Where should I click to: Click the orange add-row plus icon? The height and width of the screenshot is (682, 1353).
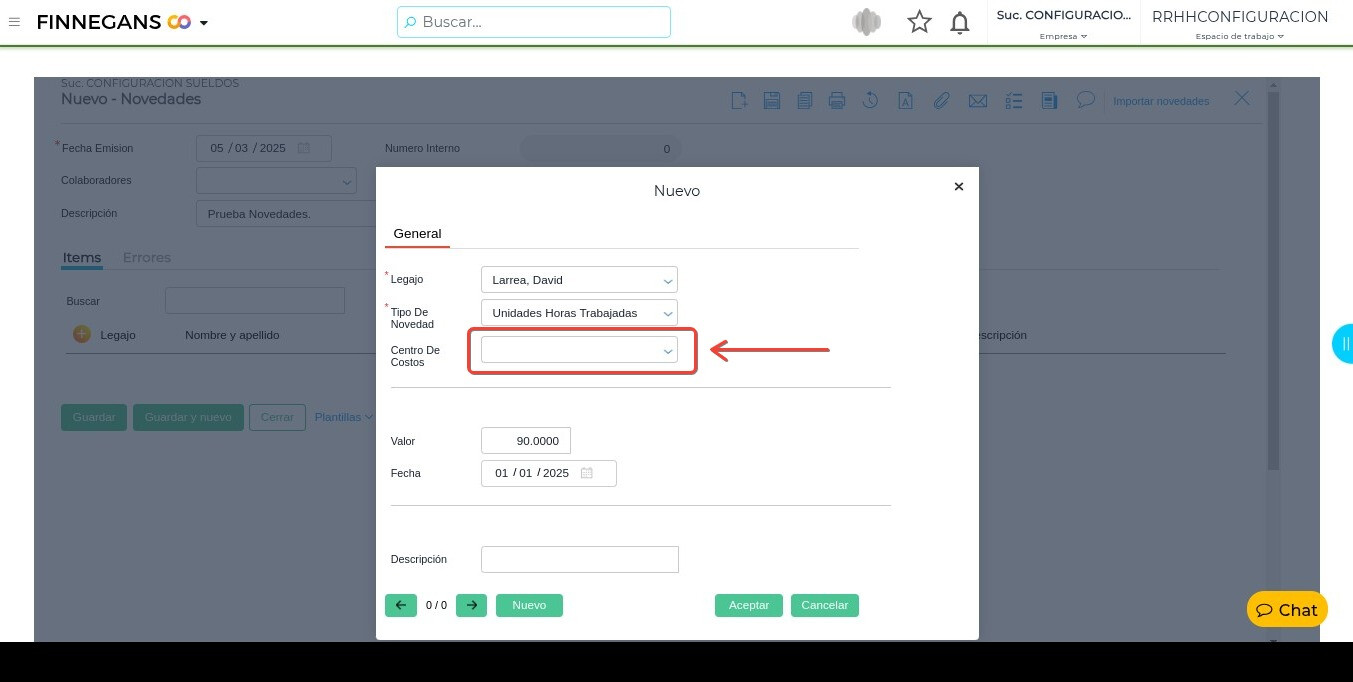[82, 334]
